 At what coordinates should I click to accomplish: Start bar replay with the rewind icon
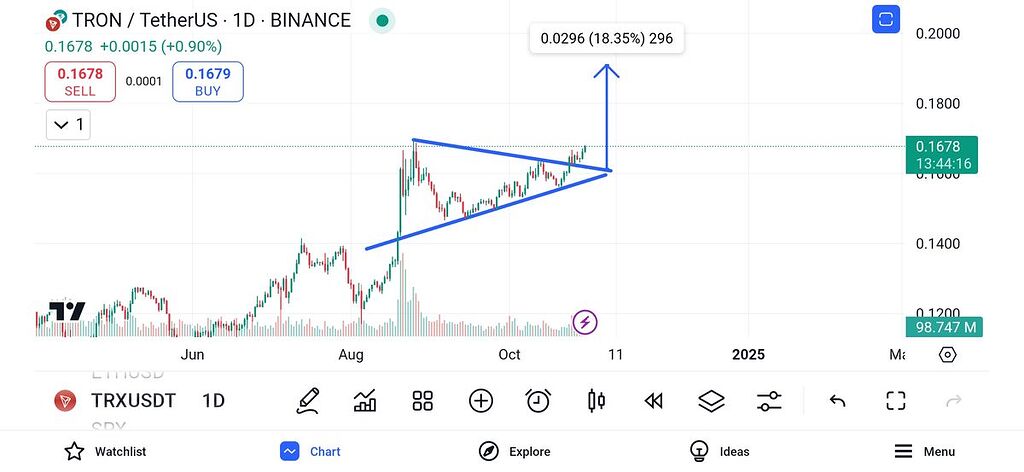coord(654,401)
